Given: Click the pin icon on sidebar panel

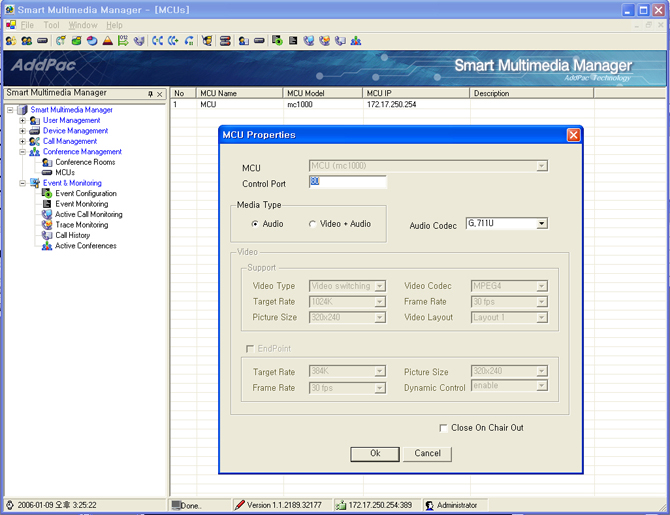Looking at the screenshot, I should click(150, 94).
